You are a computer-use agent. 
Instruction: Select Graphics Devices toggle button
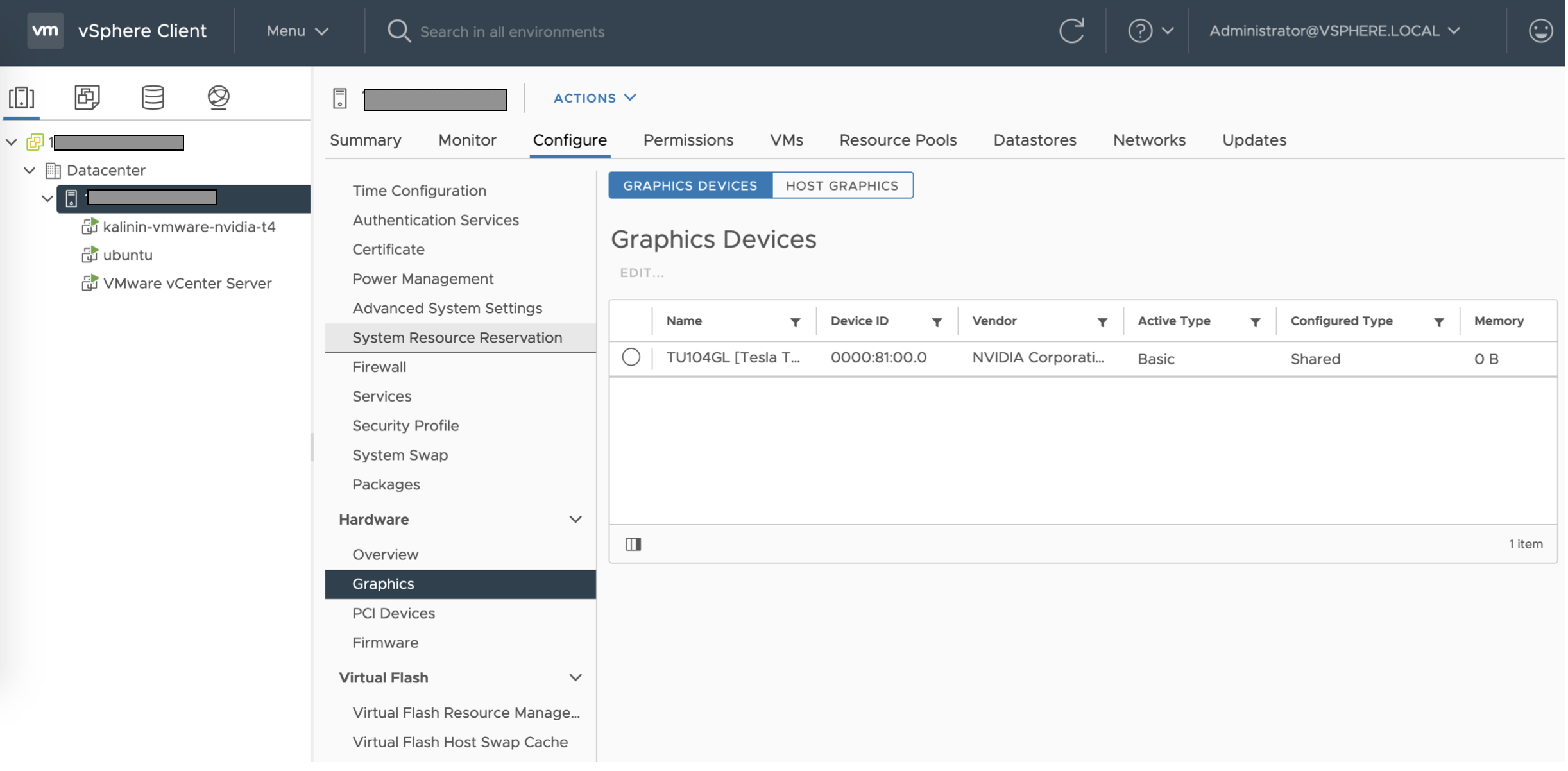pyautogui.click(x=691, y=186)
